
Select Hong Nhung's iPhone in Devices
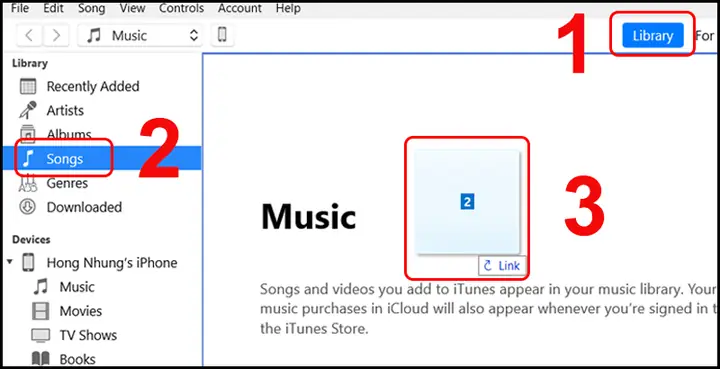112,263
